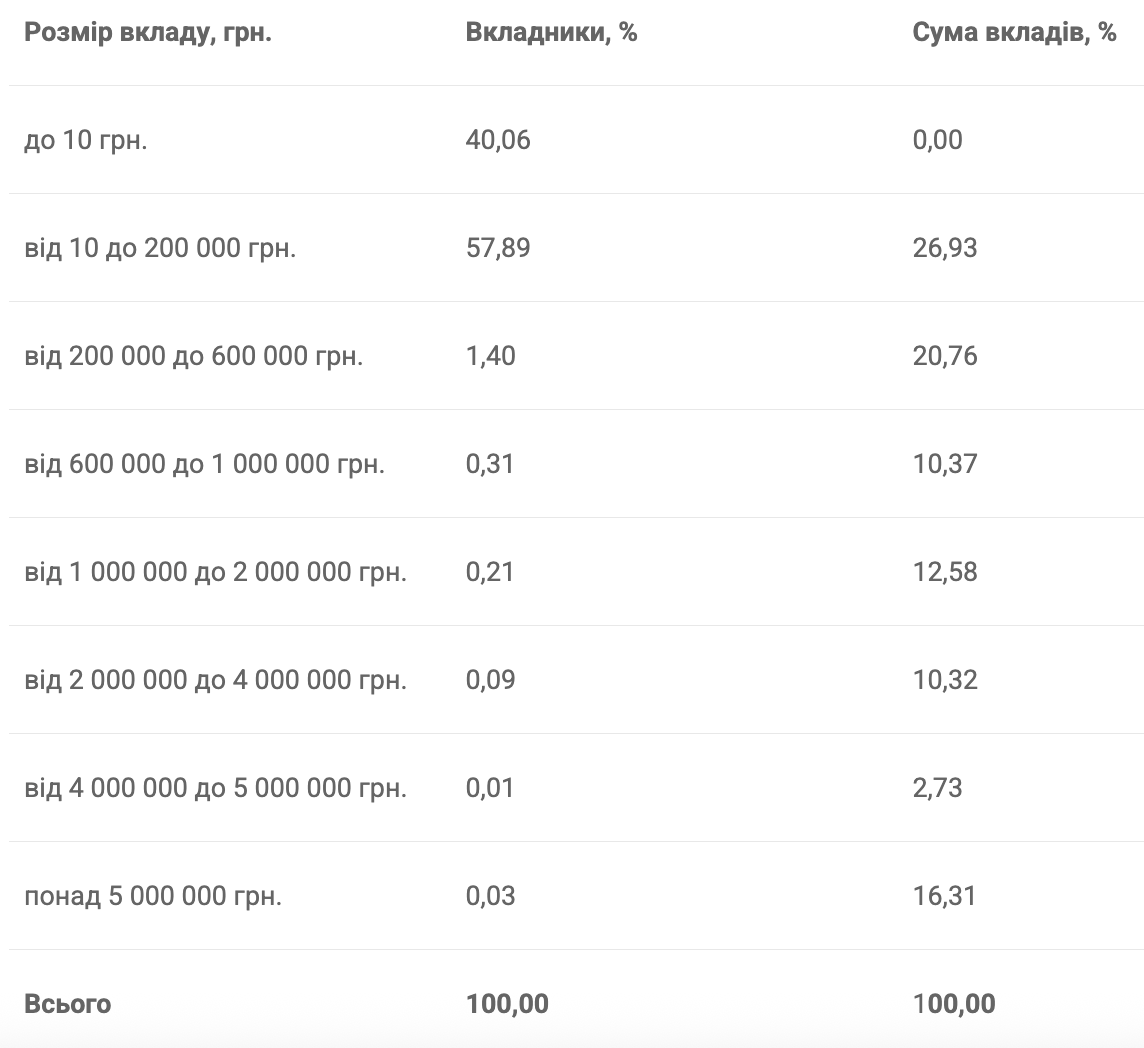Click the 12,58 deposit sum value
The height and width of the screenshot is (1048, 1144).
[945, 572]
